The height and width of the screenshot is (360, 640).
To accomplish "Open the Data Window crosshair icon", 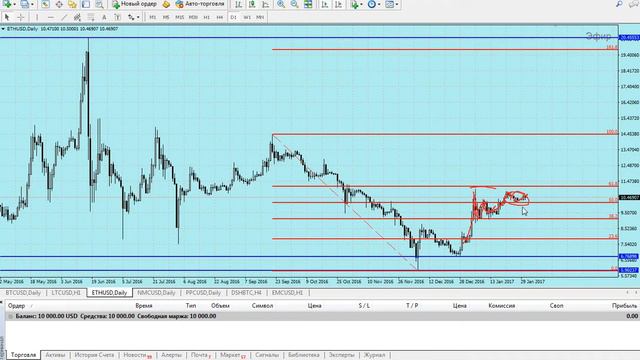I will pos(59,4).
